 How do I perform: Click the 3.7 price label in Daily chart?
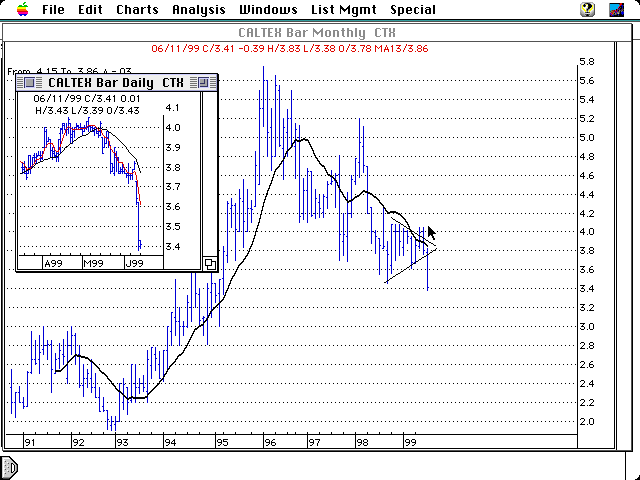pos(172,187)
